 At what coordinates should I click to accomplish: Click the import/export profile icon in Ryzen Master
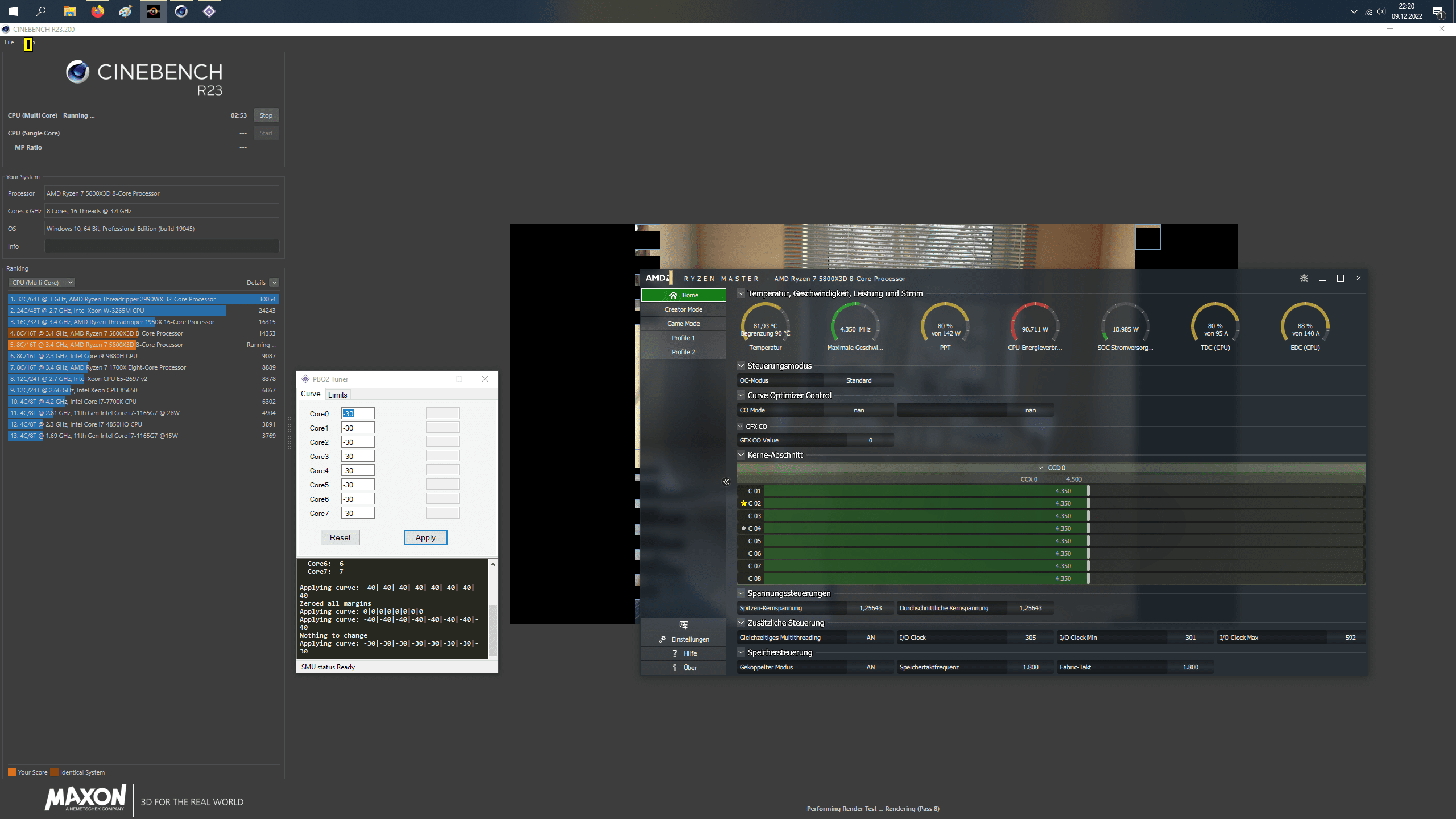point(683,625)
